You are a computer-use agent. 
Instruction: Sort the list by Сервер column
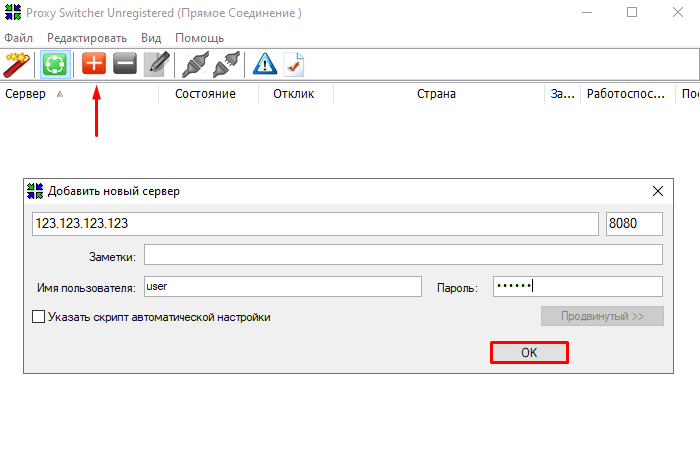[x=26, y=94]
